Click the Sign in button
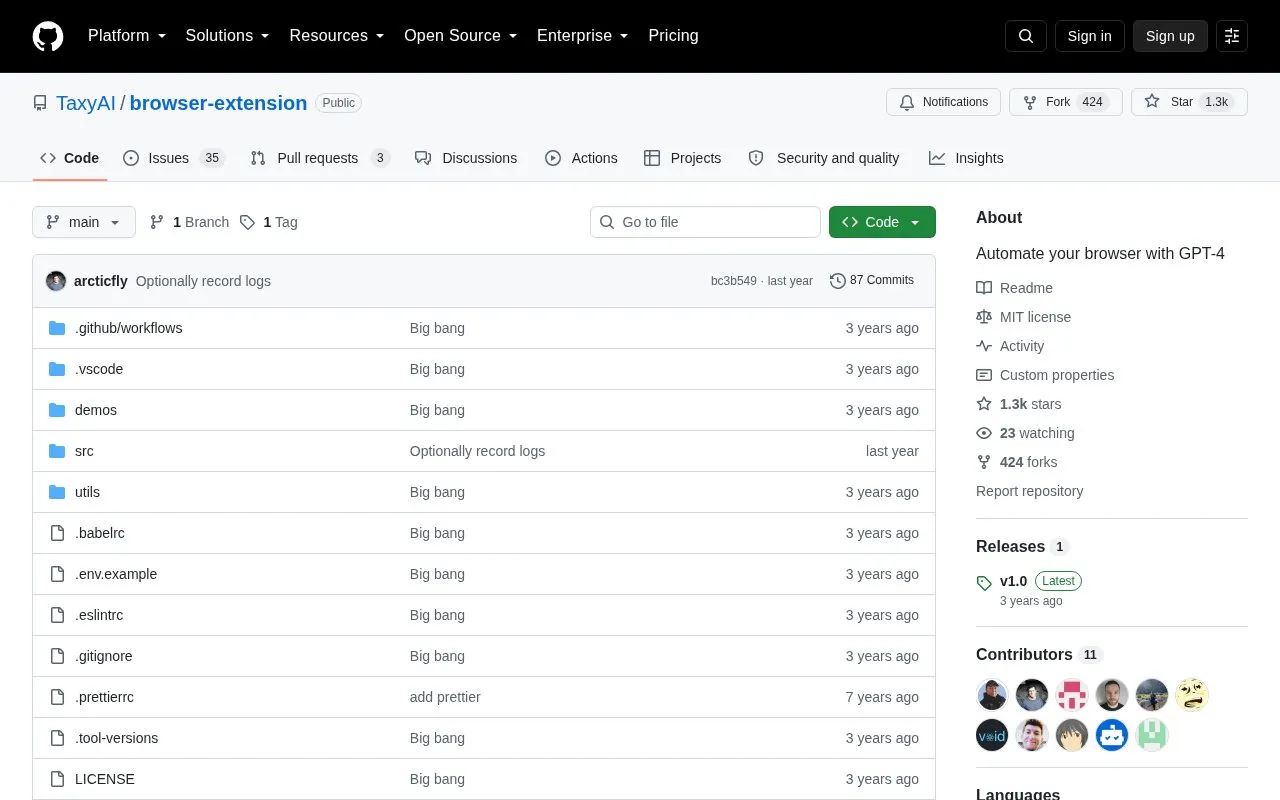 pos(1090,36)
